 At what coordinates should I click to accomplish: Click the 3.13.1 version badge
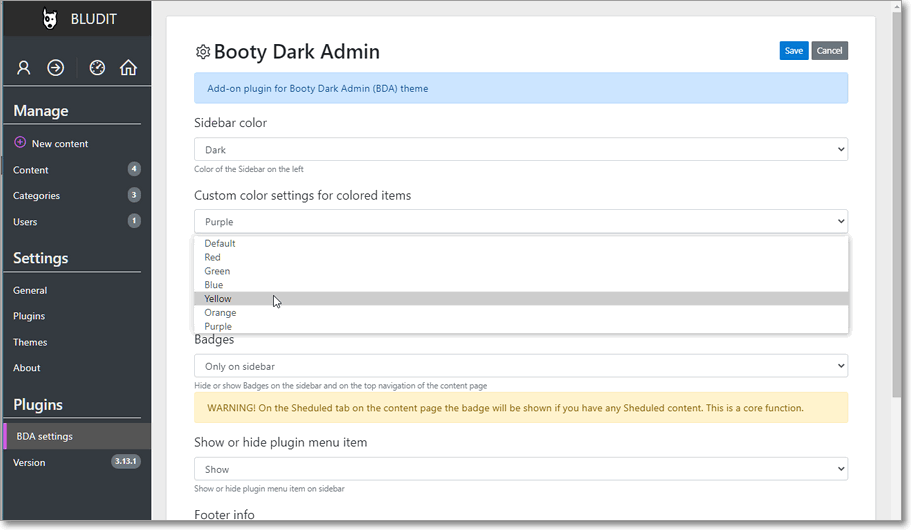pyautogui.click(x=125, y=461)
